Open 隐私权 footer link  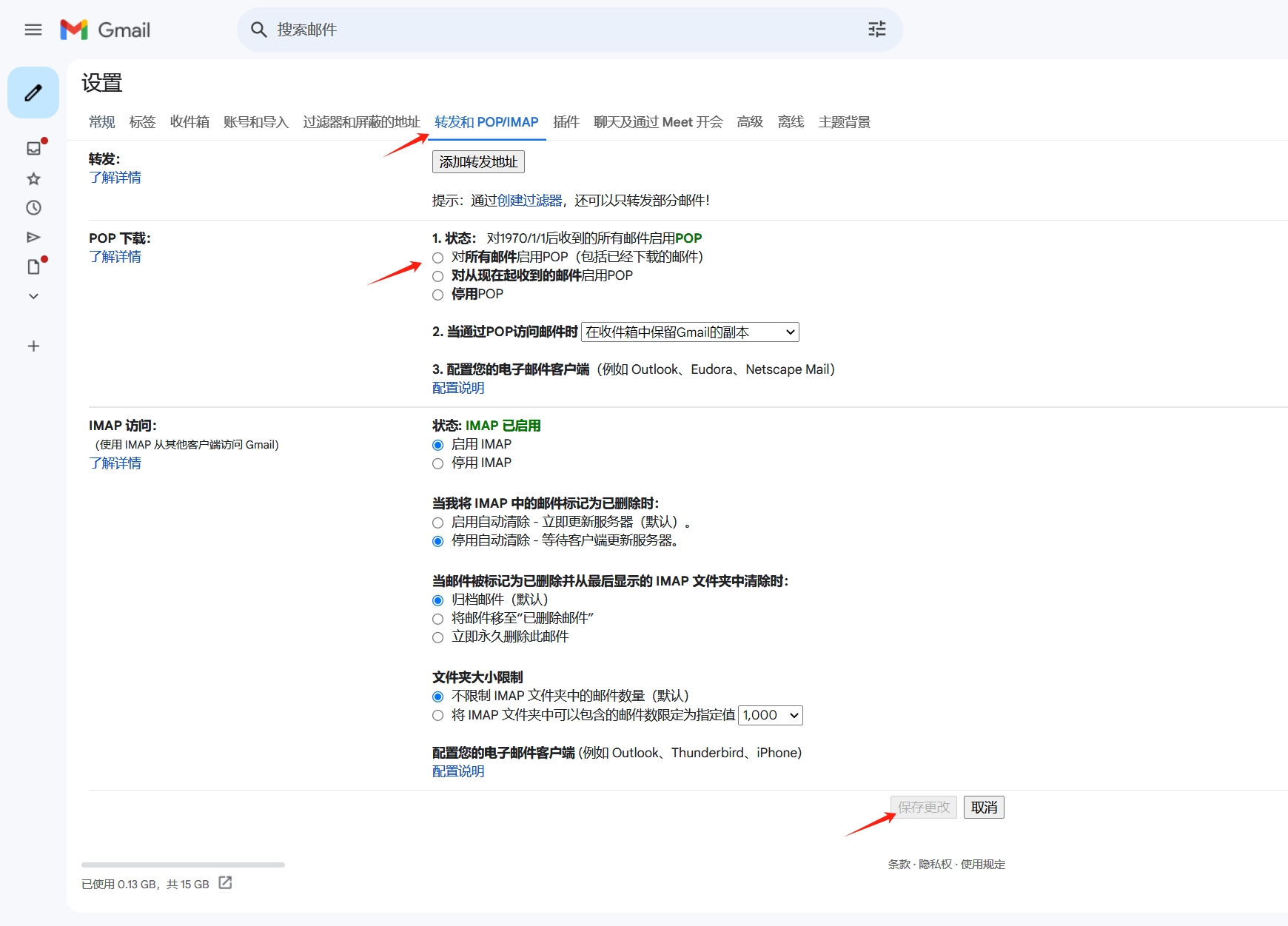coord(936,865)
